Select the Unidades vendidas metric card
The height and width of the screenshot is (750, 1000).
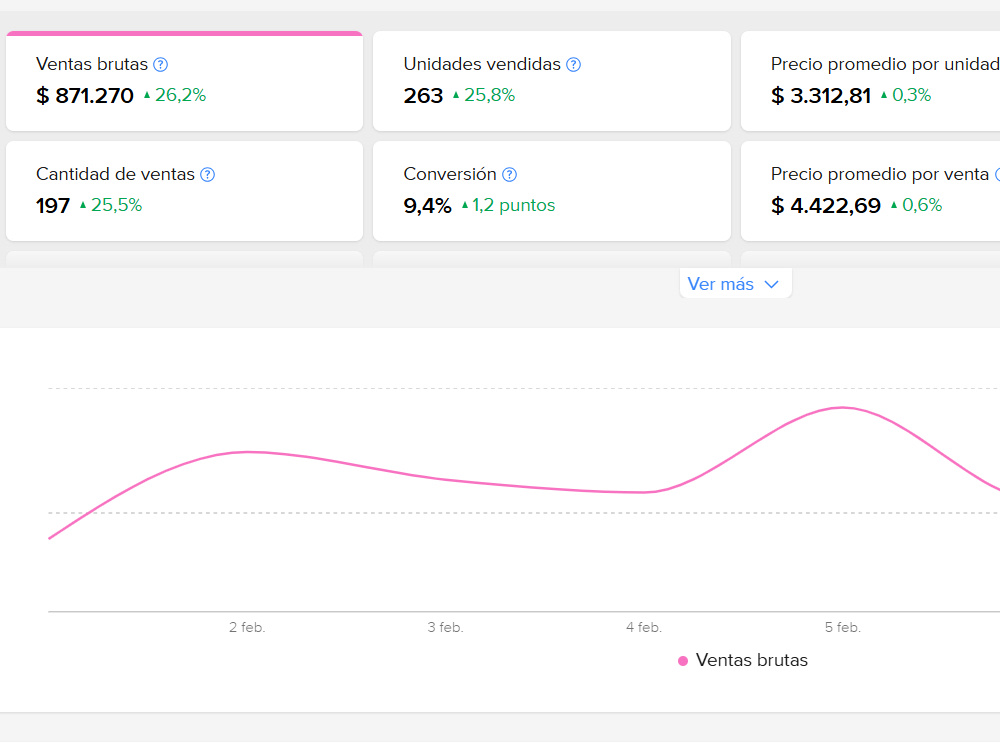pos(552,81)
